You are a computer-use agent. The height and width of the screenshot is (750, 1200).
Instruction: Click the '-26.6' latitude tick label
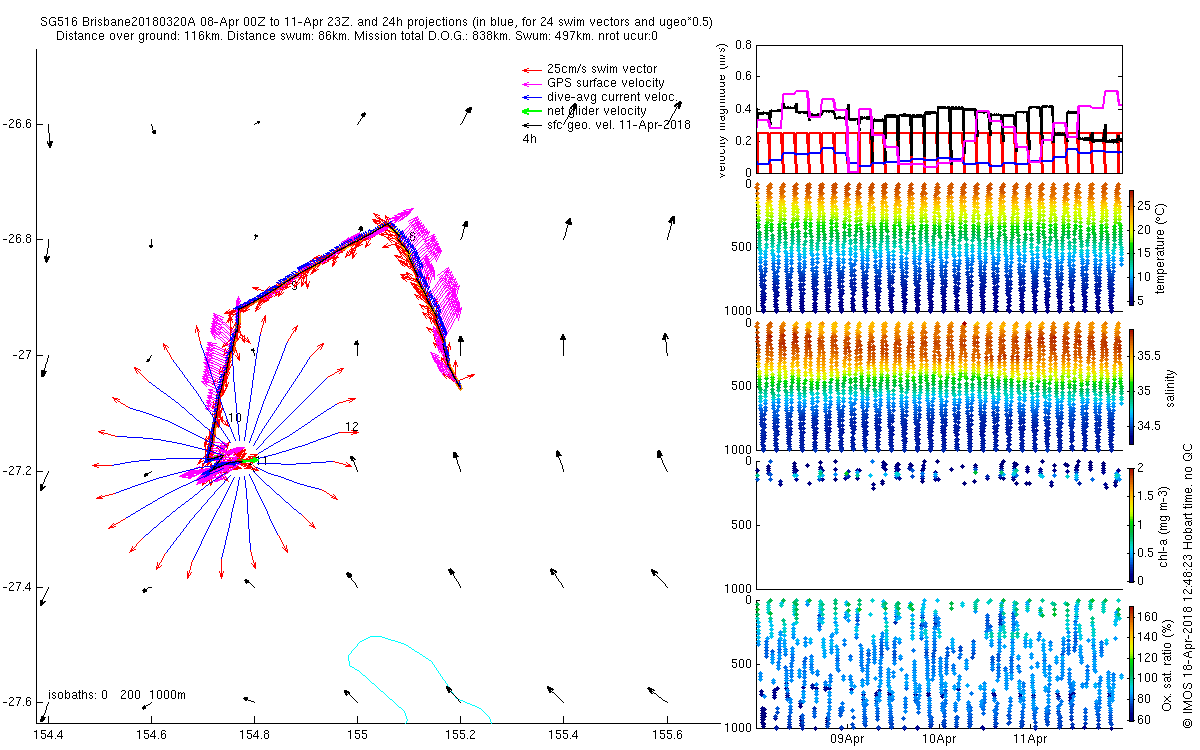tap(18, 124)
